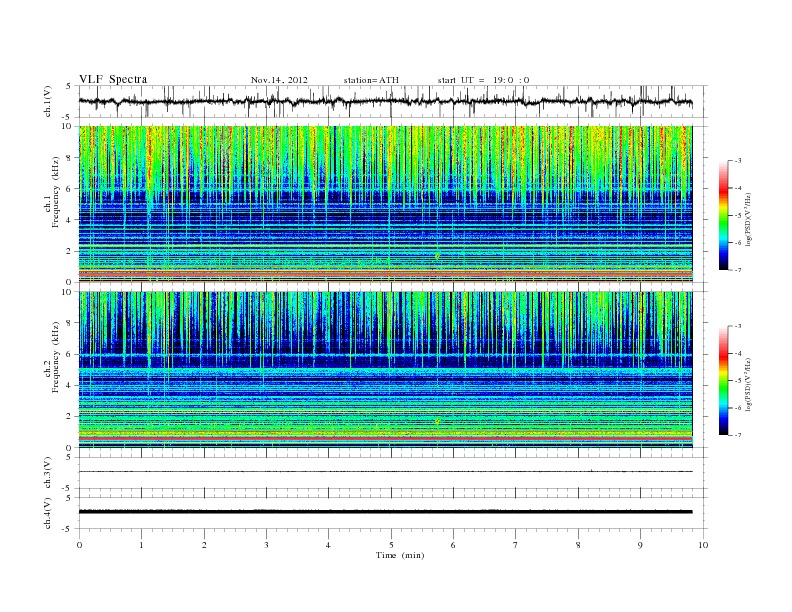Screen dimensions: 792x612
Task: Click the "4" kHz tick of ch.1 spectrogram
Action: (x=69, y=220)
